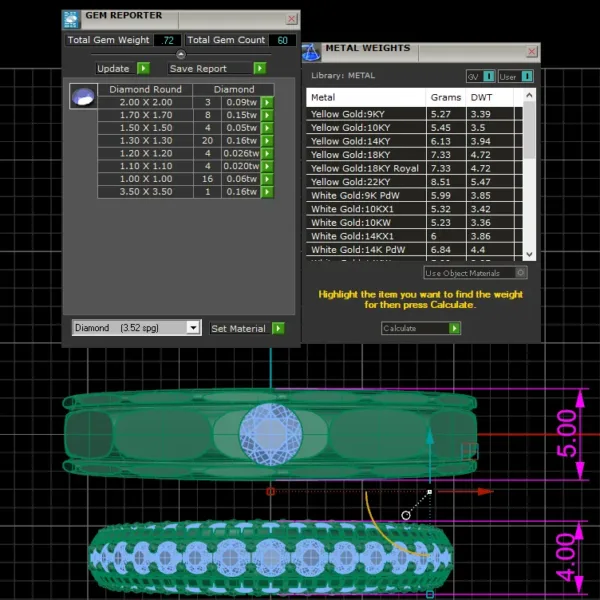The image size is (600, 600).
Task: Select the Yellow Gold:10KY row
Action: click(414, 127)
